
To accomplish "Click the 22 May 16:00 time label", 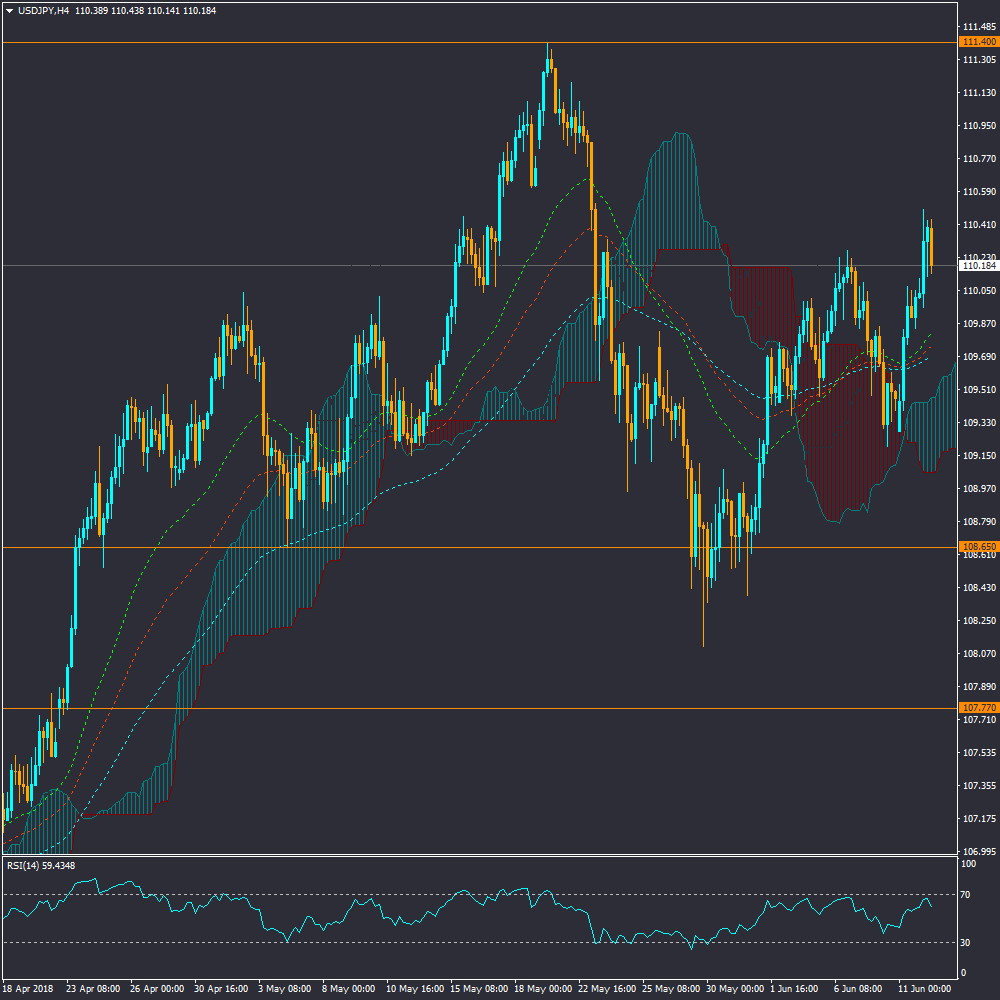I will coord(605,987).
